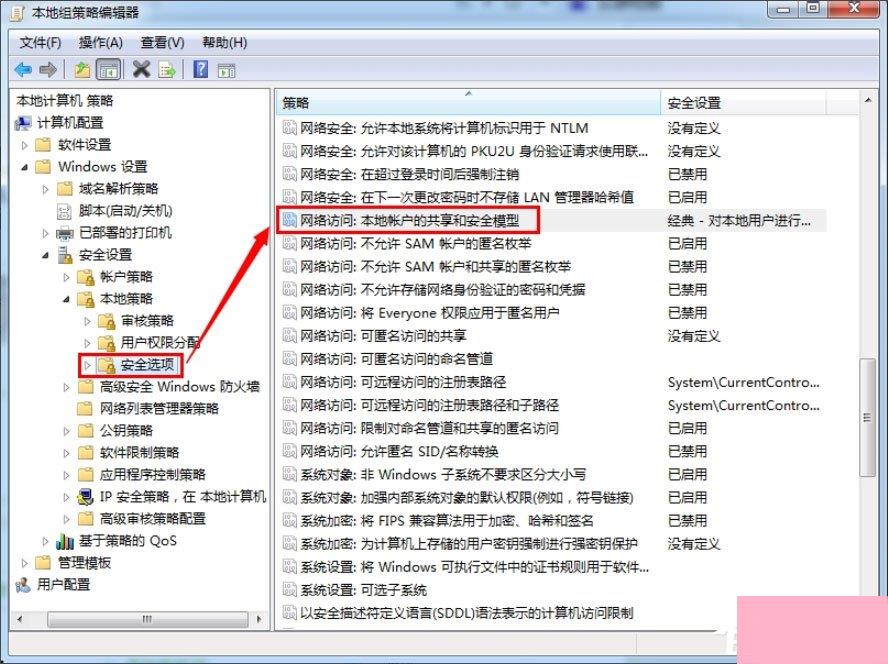The width and height of the screenshot is (888, 664).
Task: Select 软件限制策略 tree item
Action: [139, 453]
